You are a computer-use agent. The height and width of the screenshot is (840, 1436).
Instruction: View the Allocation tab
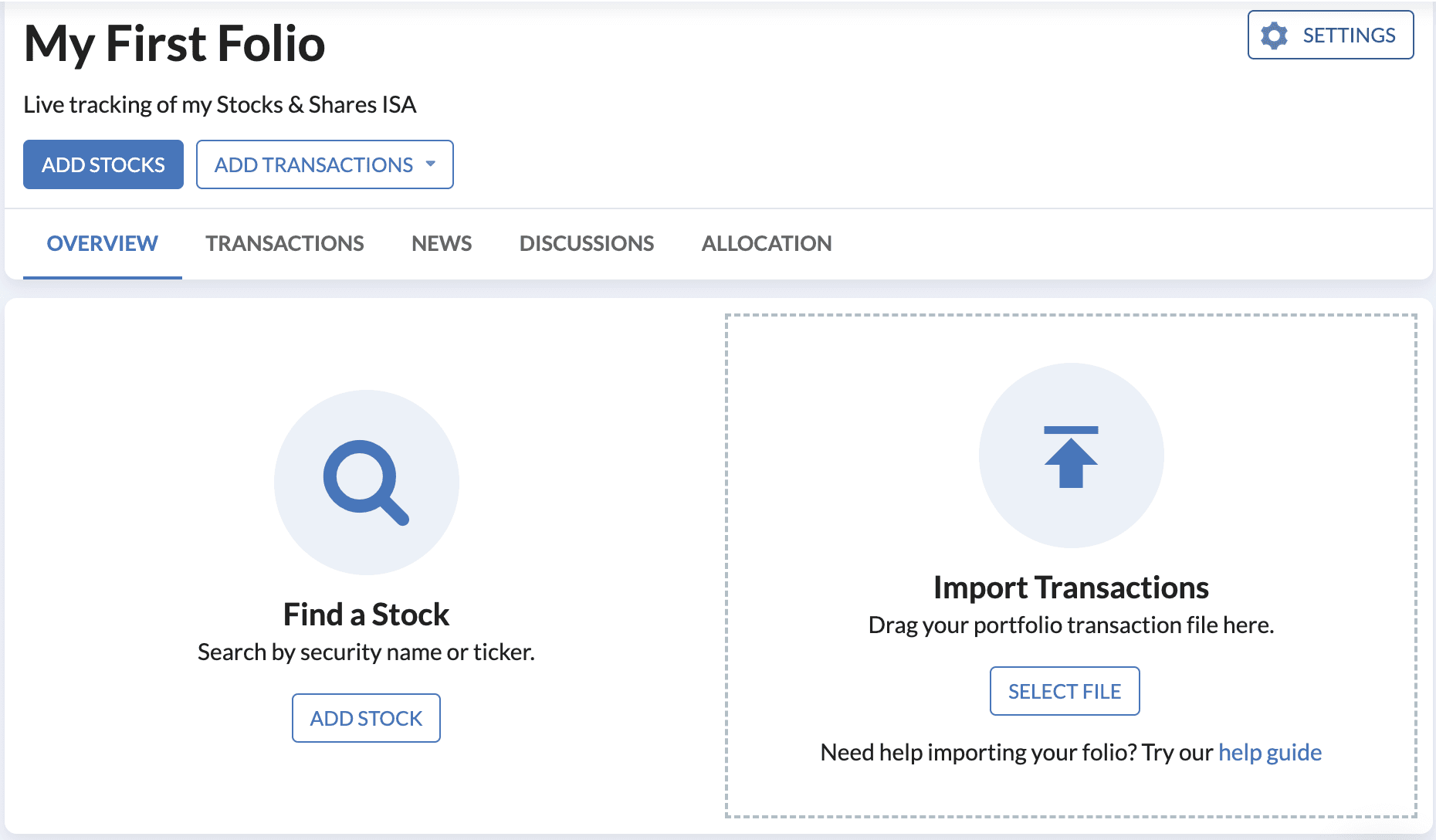[766, 243]
